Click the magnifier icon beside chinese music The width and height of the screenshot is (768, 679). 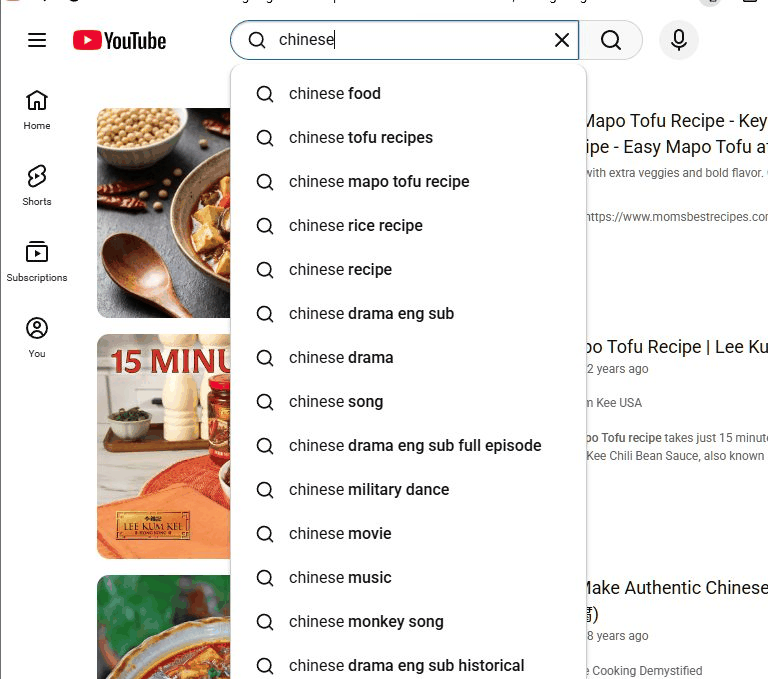coord(265,578)
